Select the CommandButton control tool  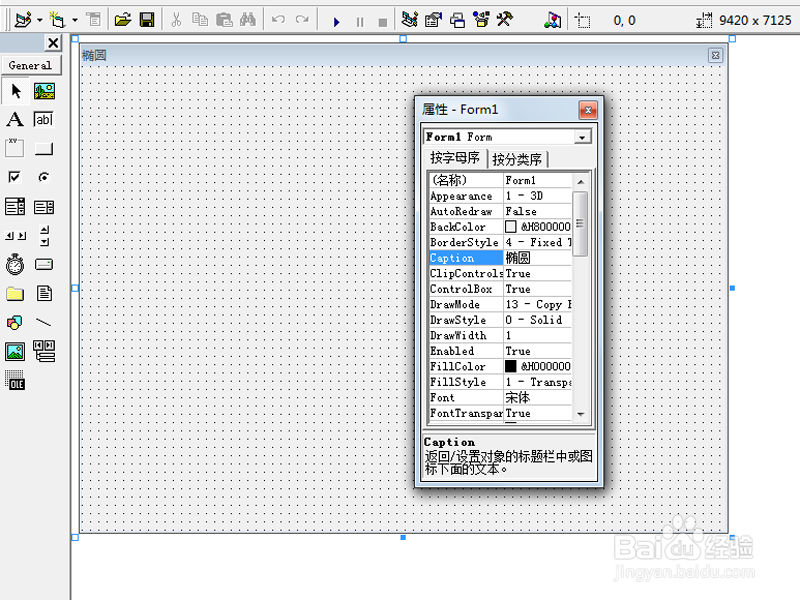click(44, 148)
